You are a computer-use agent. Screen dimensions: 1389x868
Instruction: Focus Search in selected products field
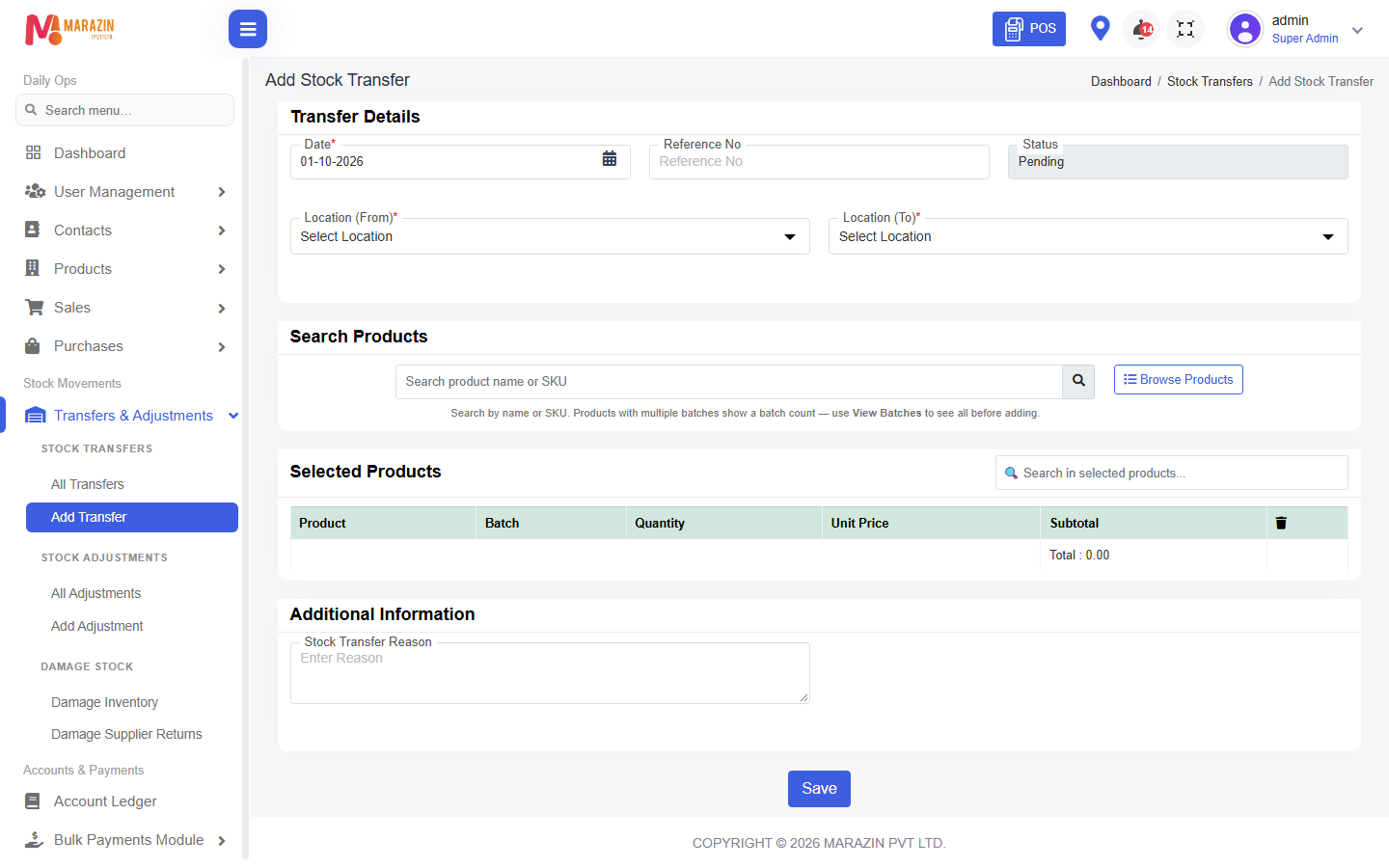click(x=1172, y=473)
